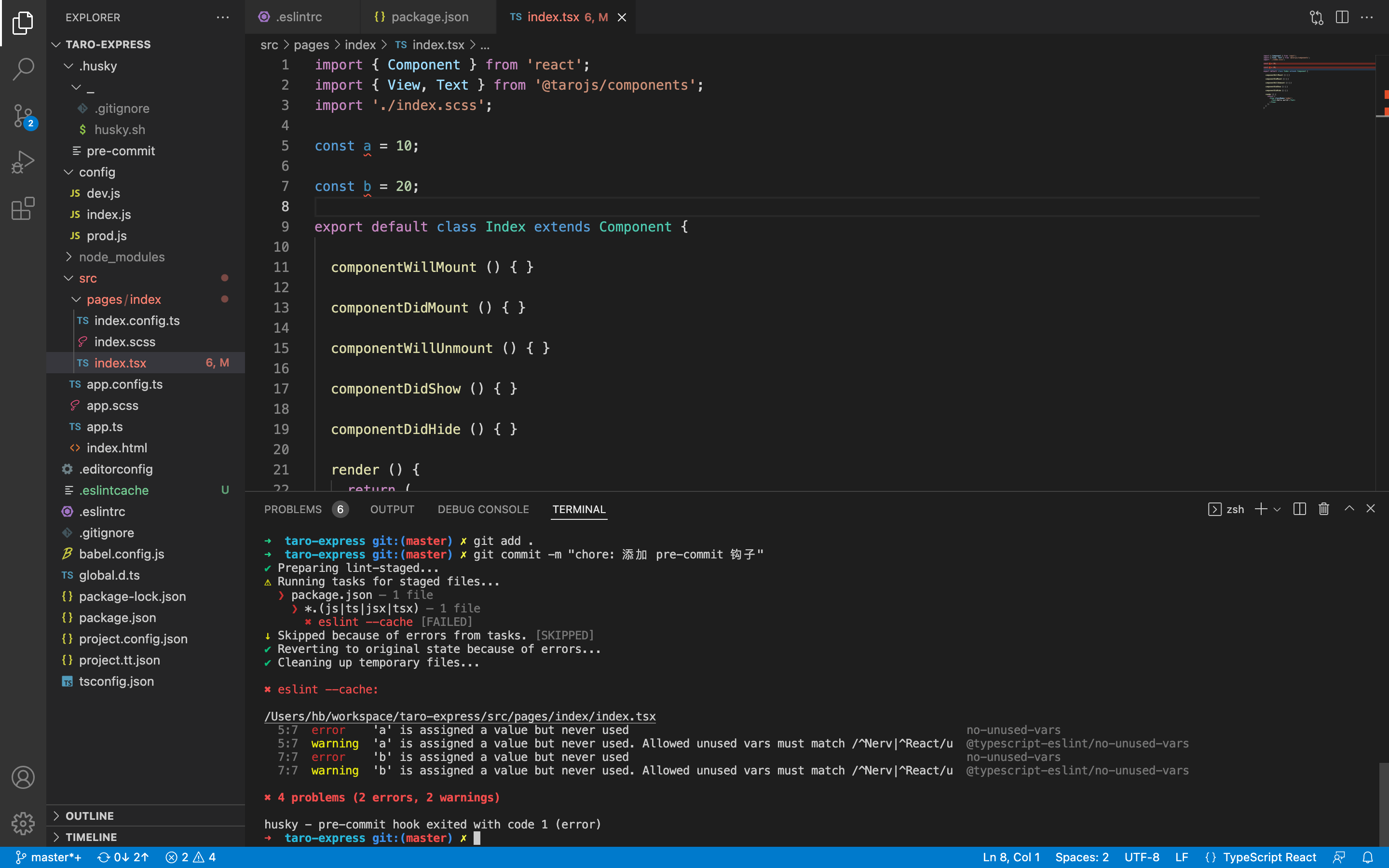Click the terminal vertical scrollbar
The height and width of the screenshot is (868, 1389).
click(1383, 804)
